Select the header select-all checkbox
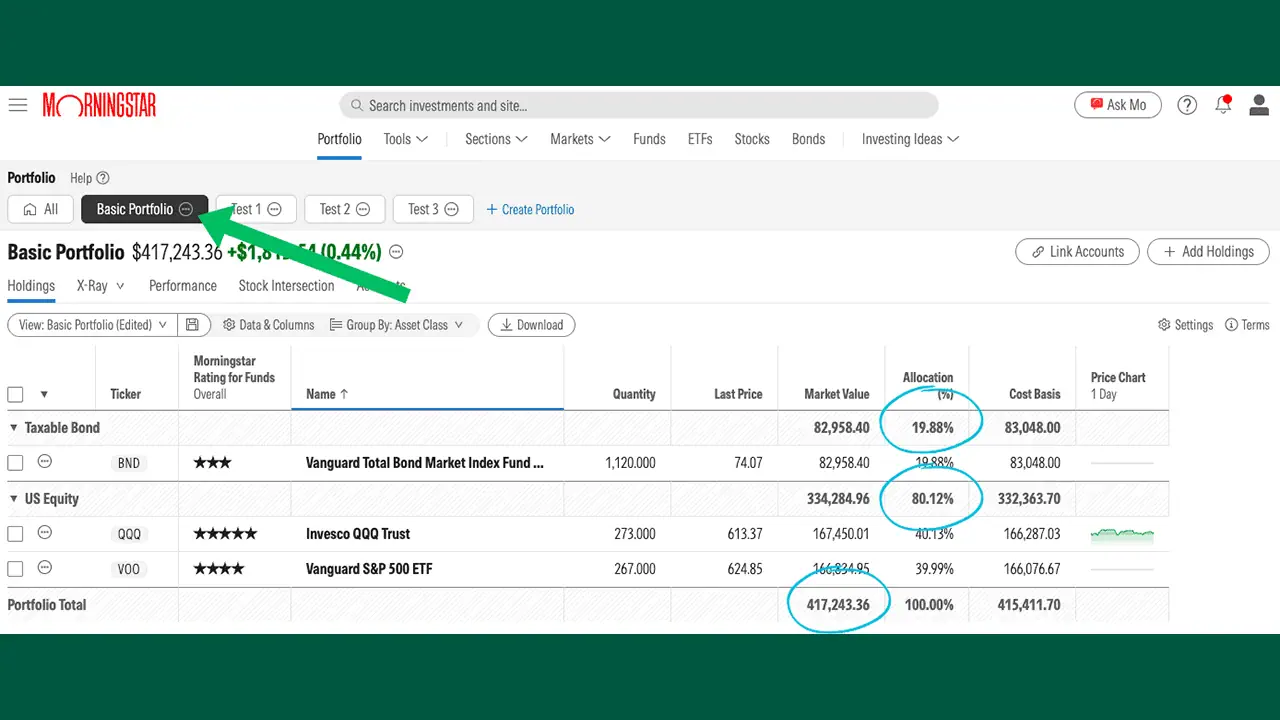This screenshot has height=720, width=1280. (x=15, y=394)
